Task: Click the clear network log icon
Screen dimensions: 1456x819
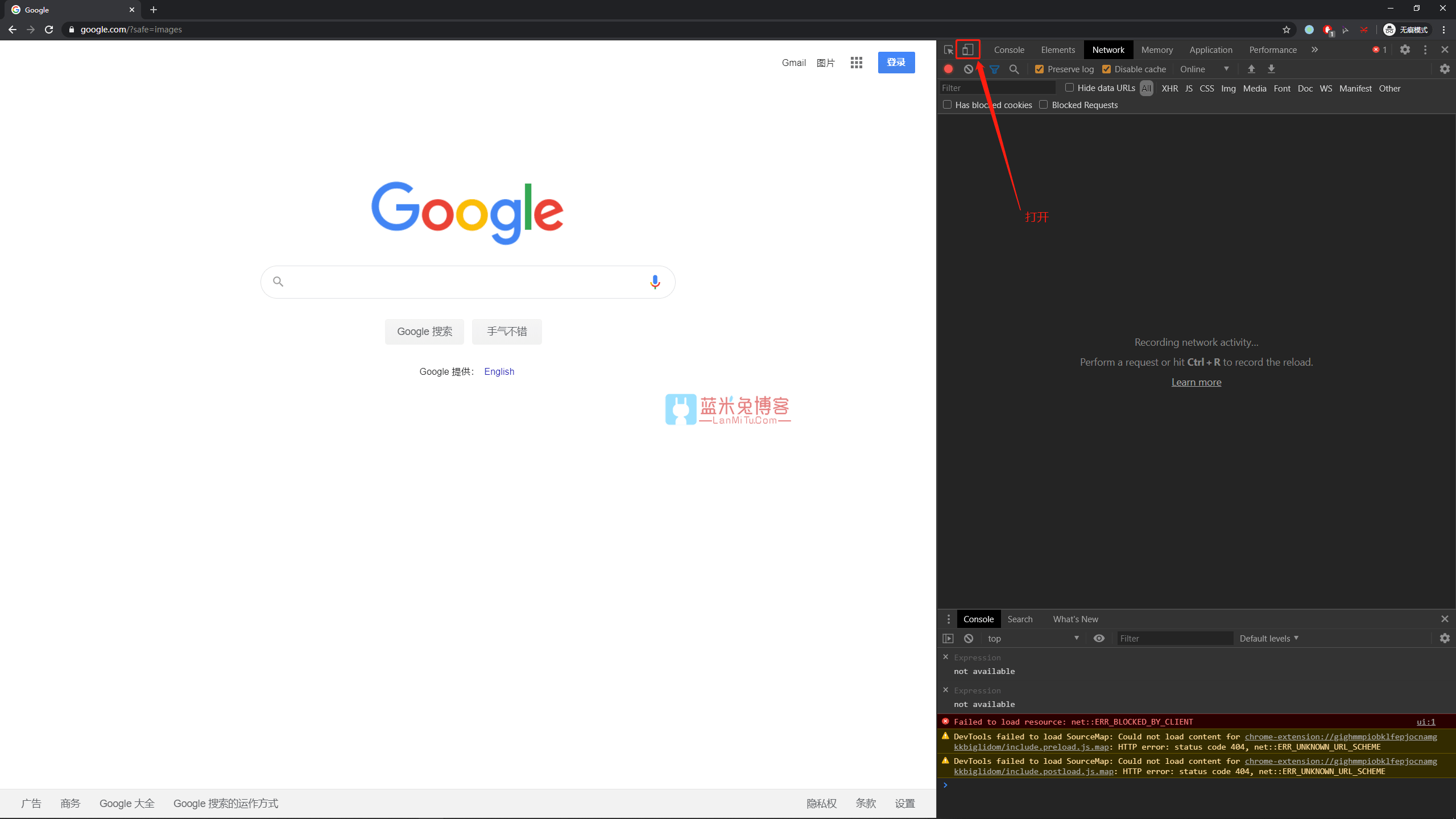Action: tap(968, 69)
